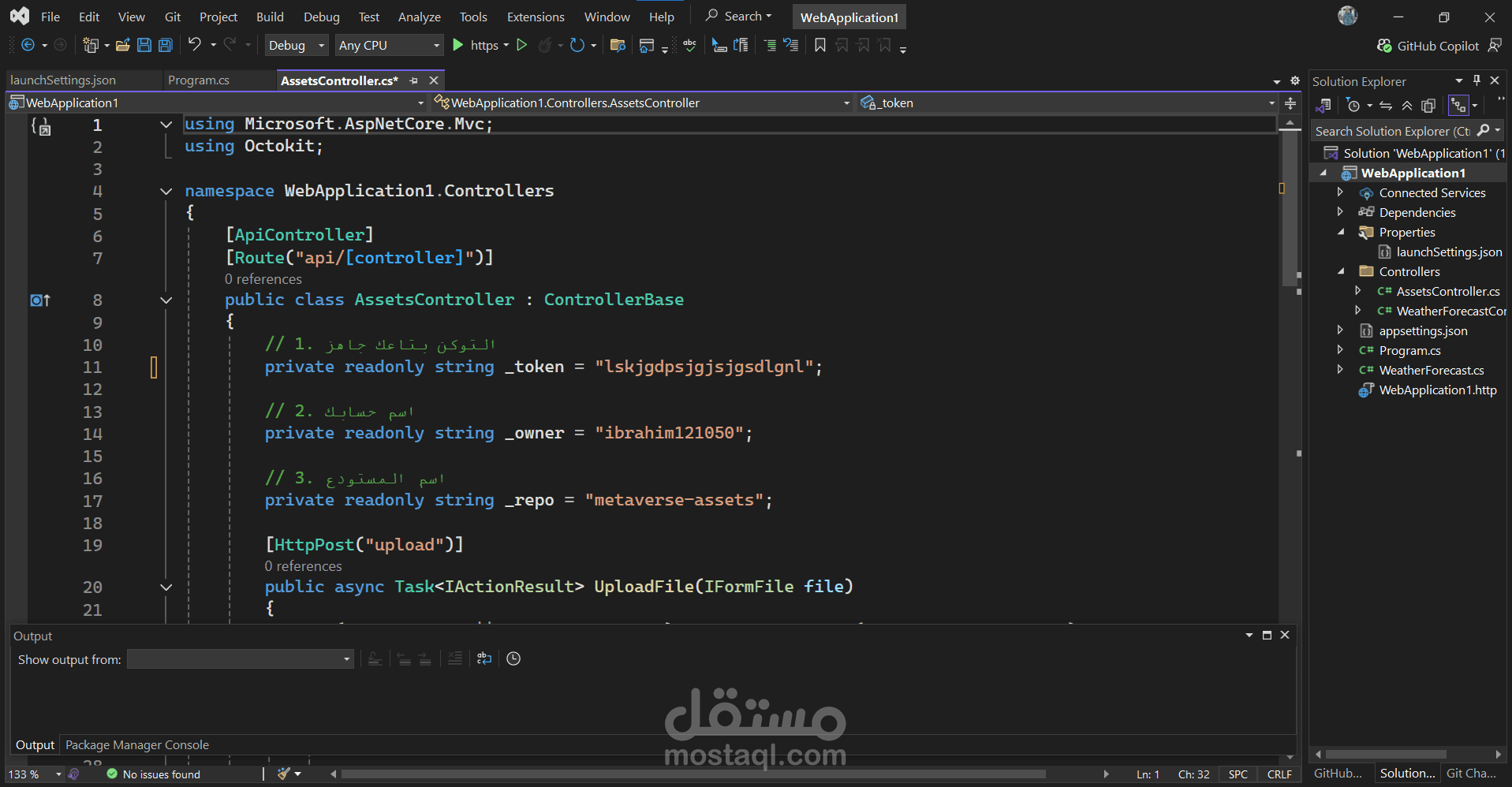The width and height of the screenshot is (1512, 787).
Task: Start Without Debugging using hollow green play icon
Action: pos(521,45)
